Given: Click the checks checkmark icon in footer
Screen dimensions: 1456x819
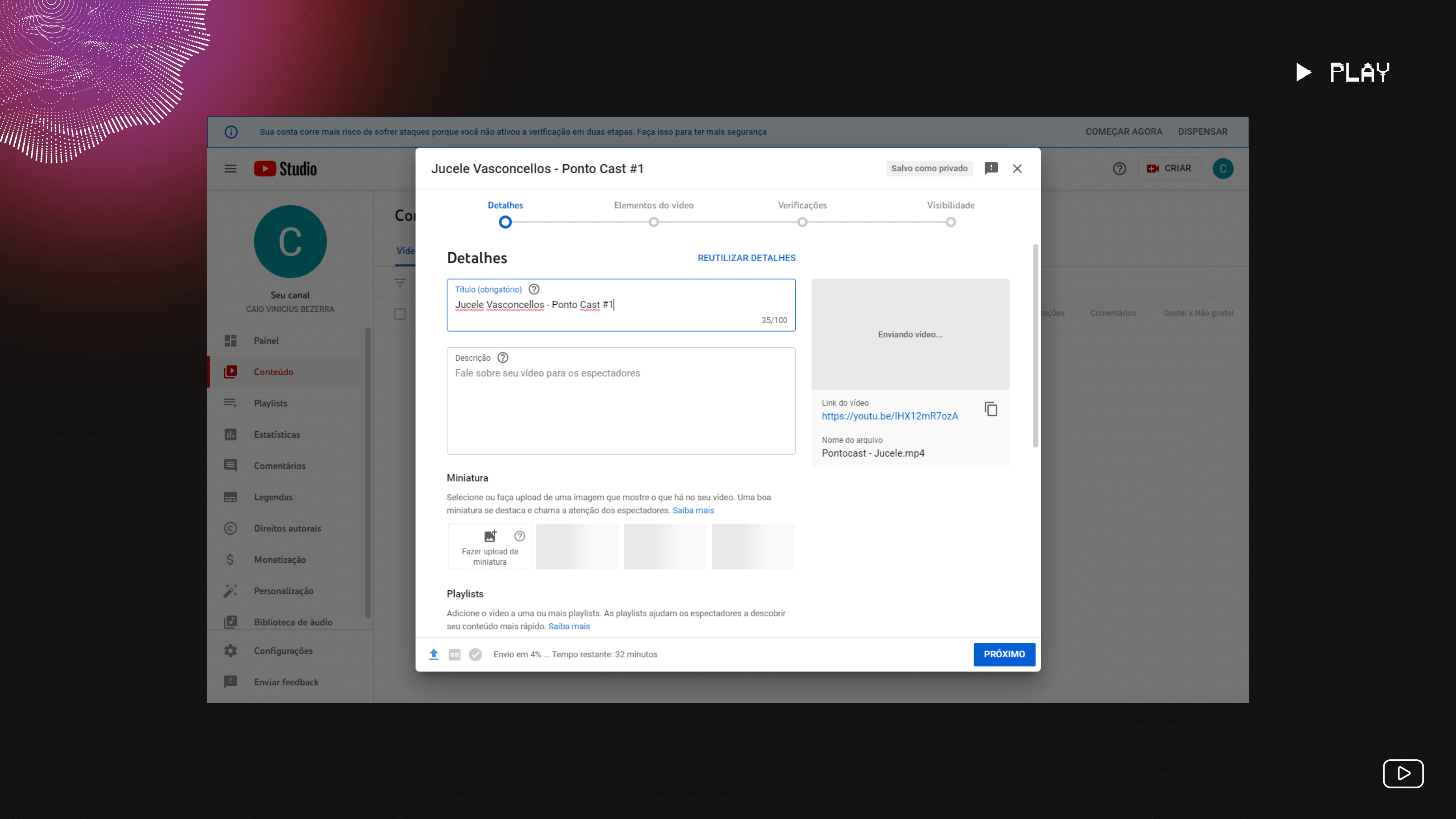Looking at the screenshot, I should (x=475, y=654).
